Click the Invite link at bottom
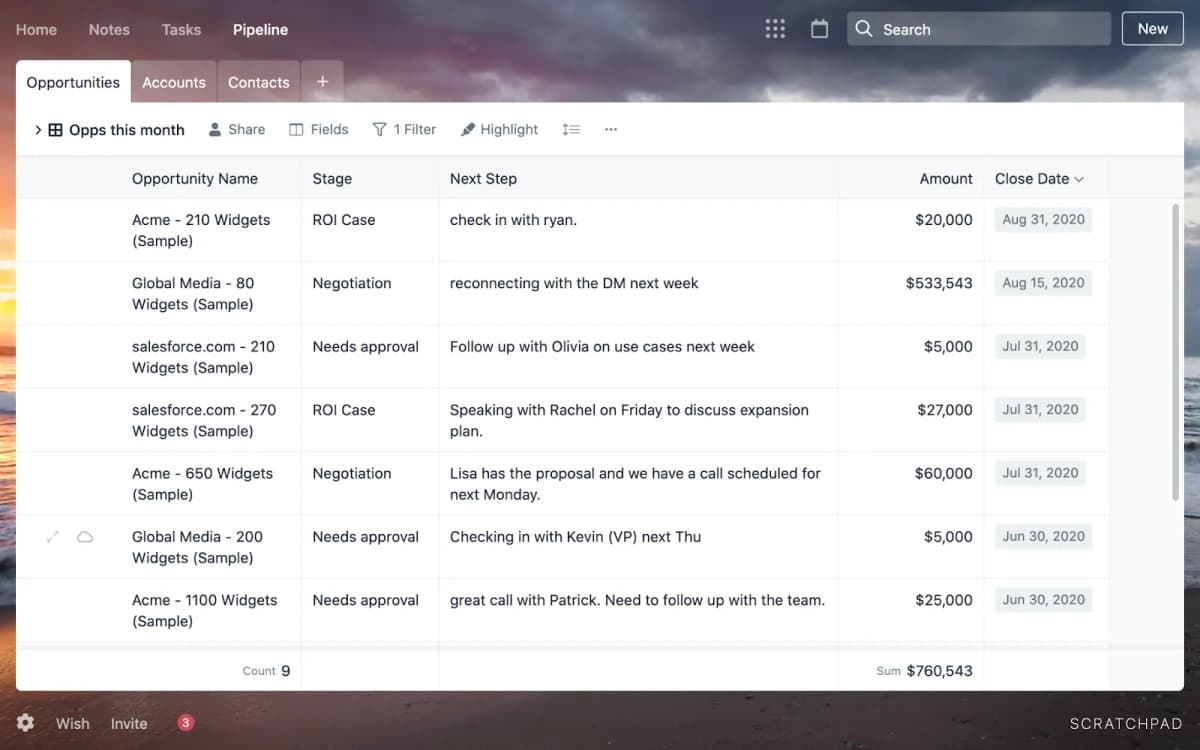The width and height of the screenshot is (1200, 750). 129,723
